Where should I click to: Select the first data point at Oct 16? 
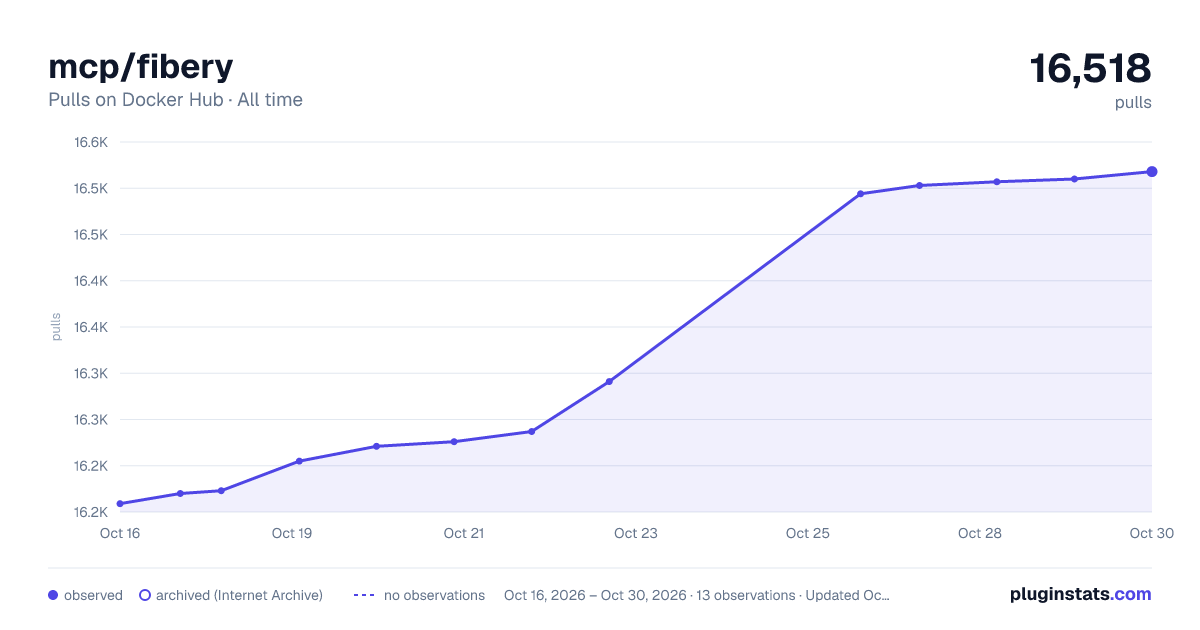coord(120,504)
